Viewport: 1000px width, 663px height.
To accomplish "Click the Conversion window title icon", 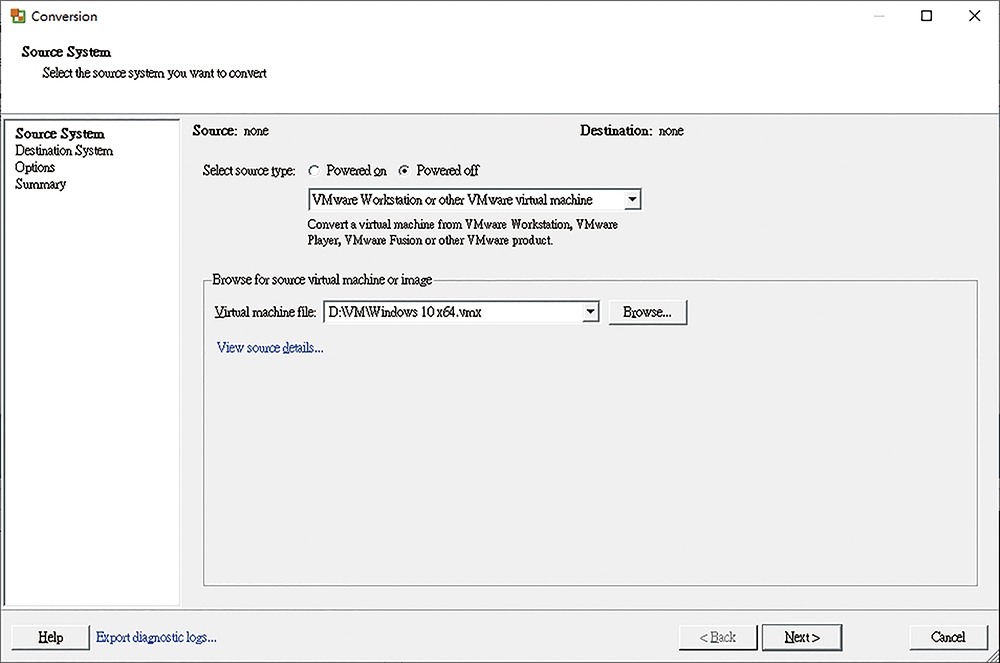I will click(x=18, y=16).
